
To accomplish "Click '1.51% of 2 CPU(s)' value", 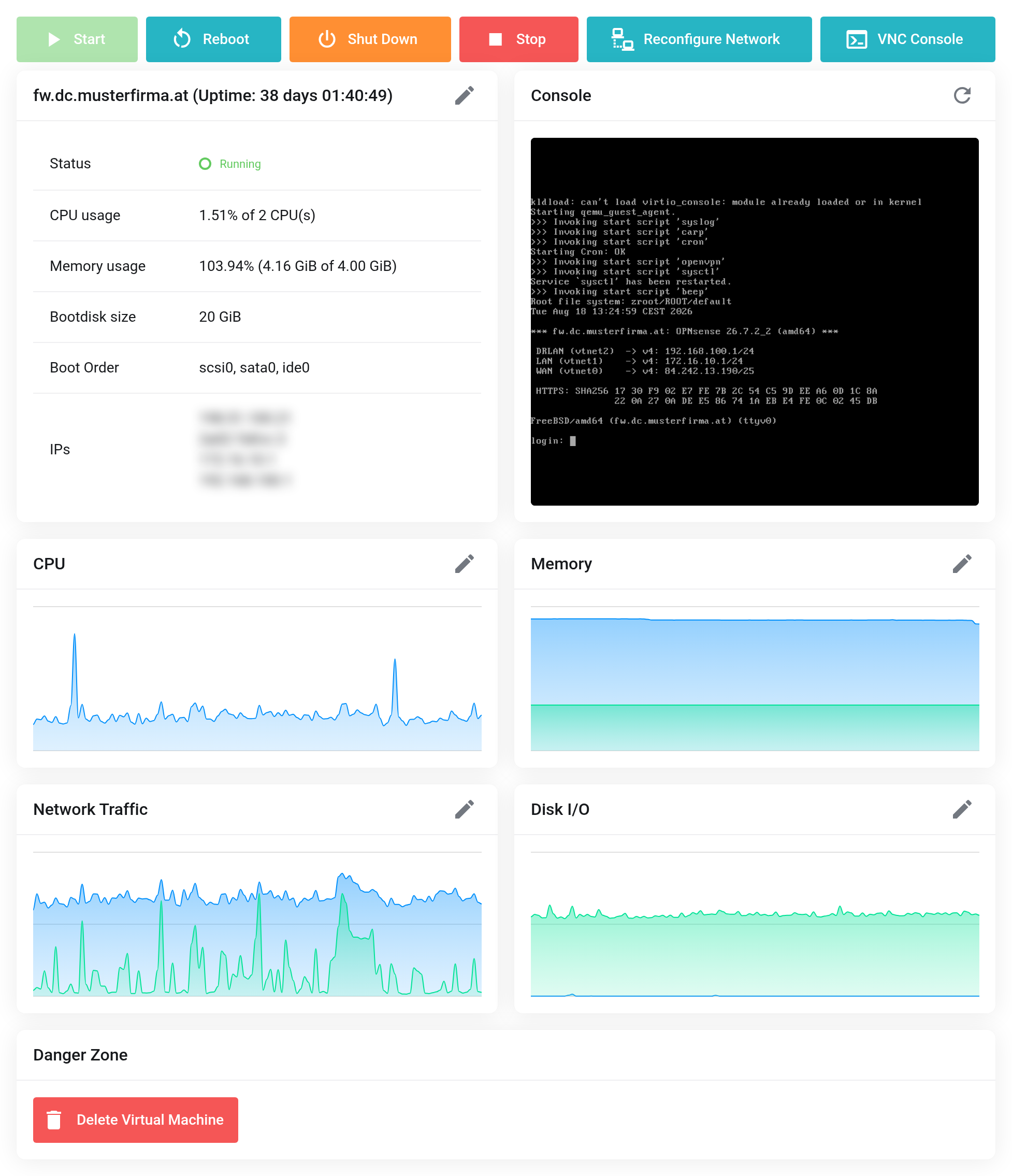I will point(257,215).
